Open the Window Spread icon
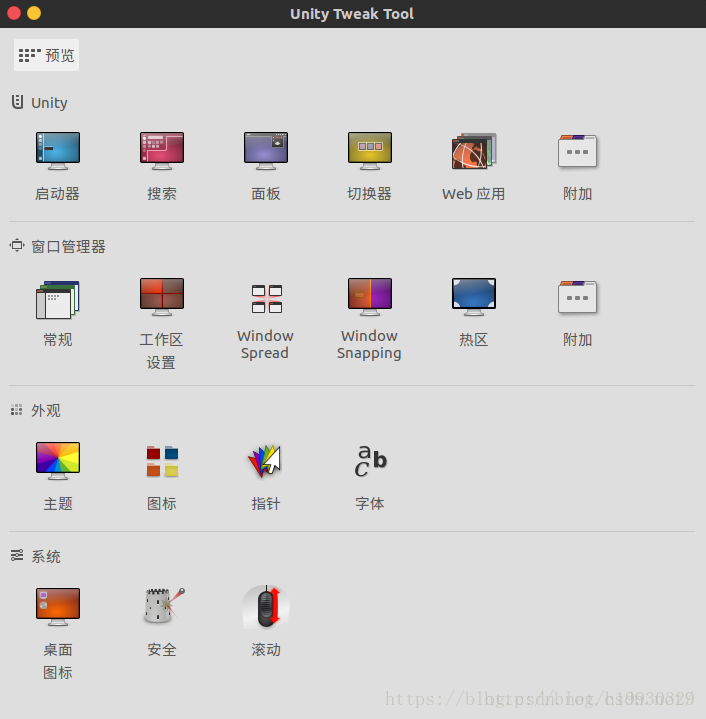 pos(266,299)
